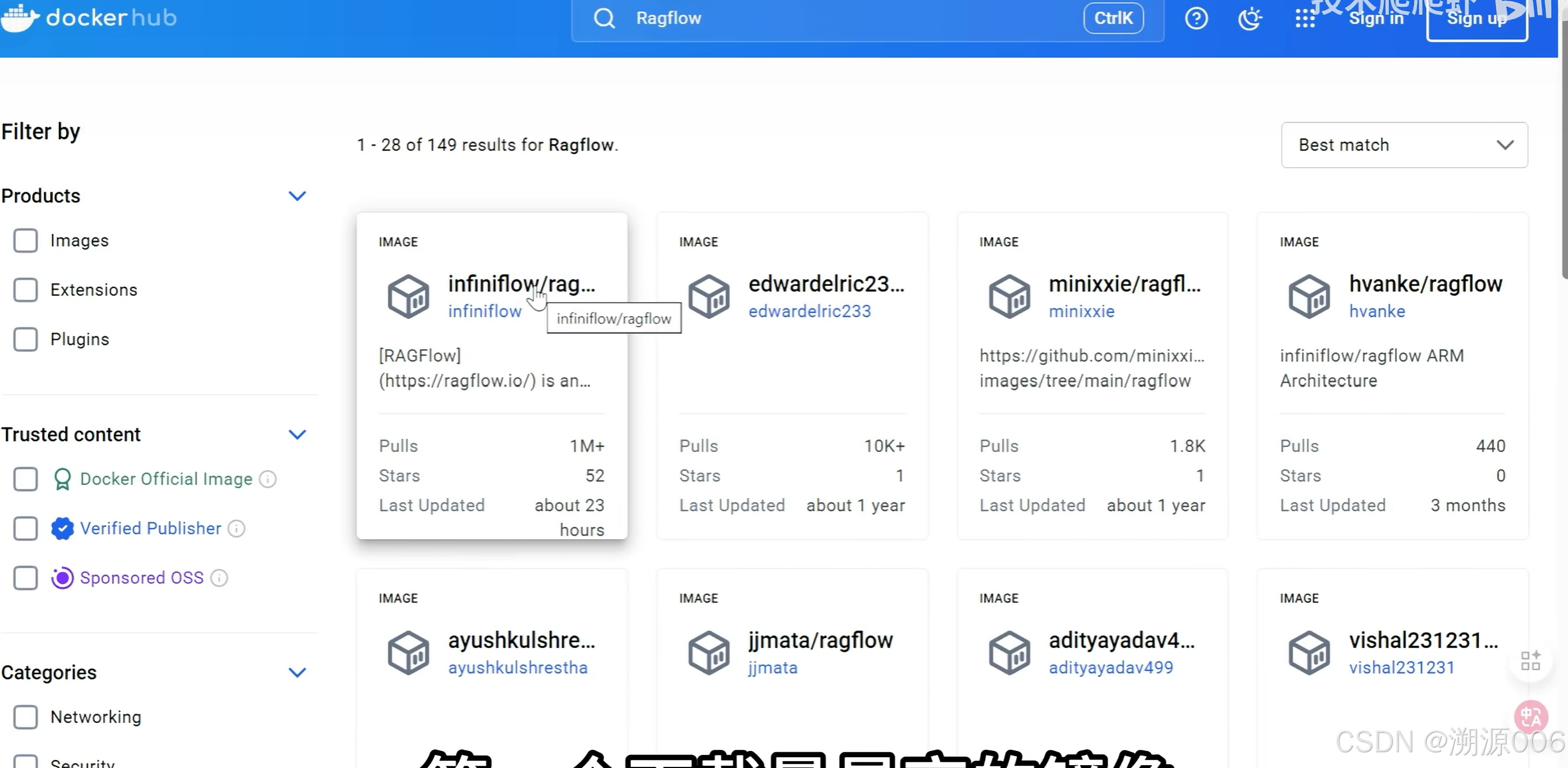
Task: Click the Sign in link
Action: tap(1377, 19)
